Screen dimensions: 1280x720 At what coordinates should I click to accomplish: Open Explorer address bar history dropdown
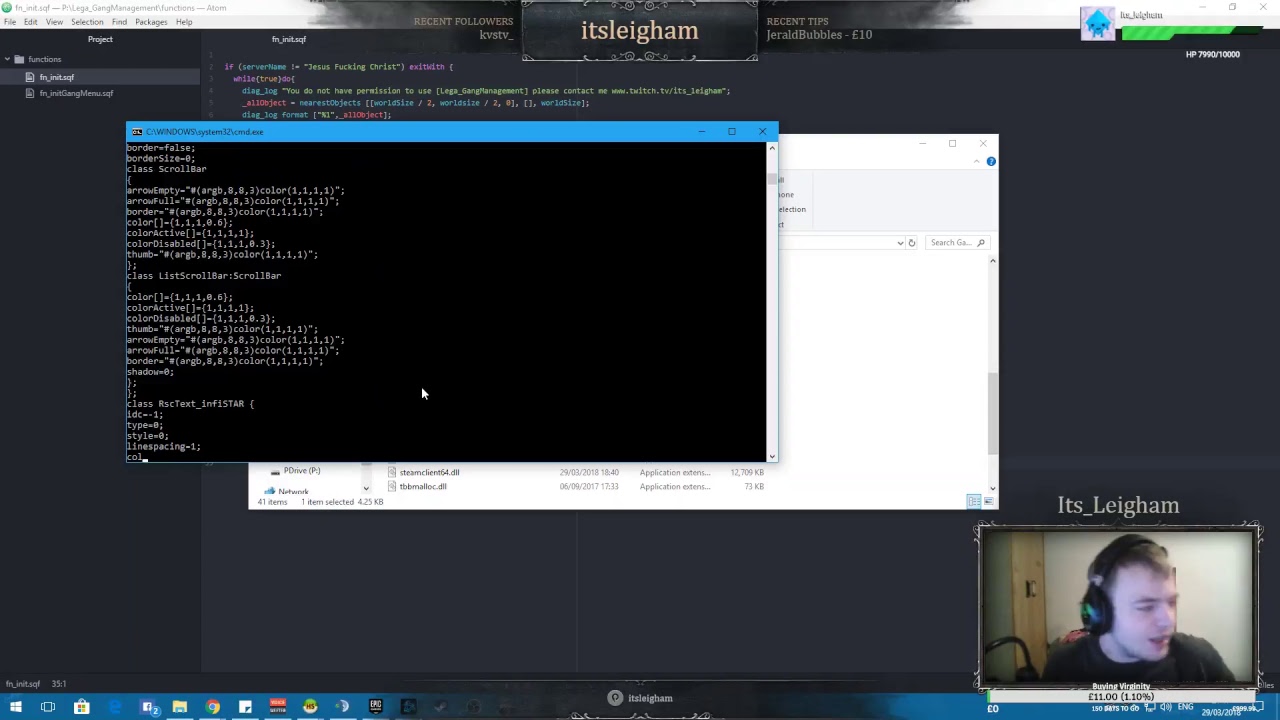click(900, 242)
